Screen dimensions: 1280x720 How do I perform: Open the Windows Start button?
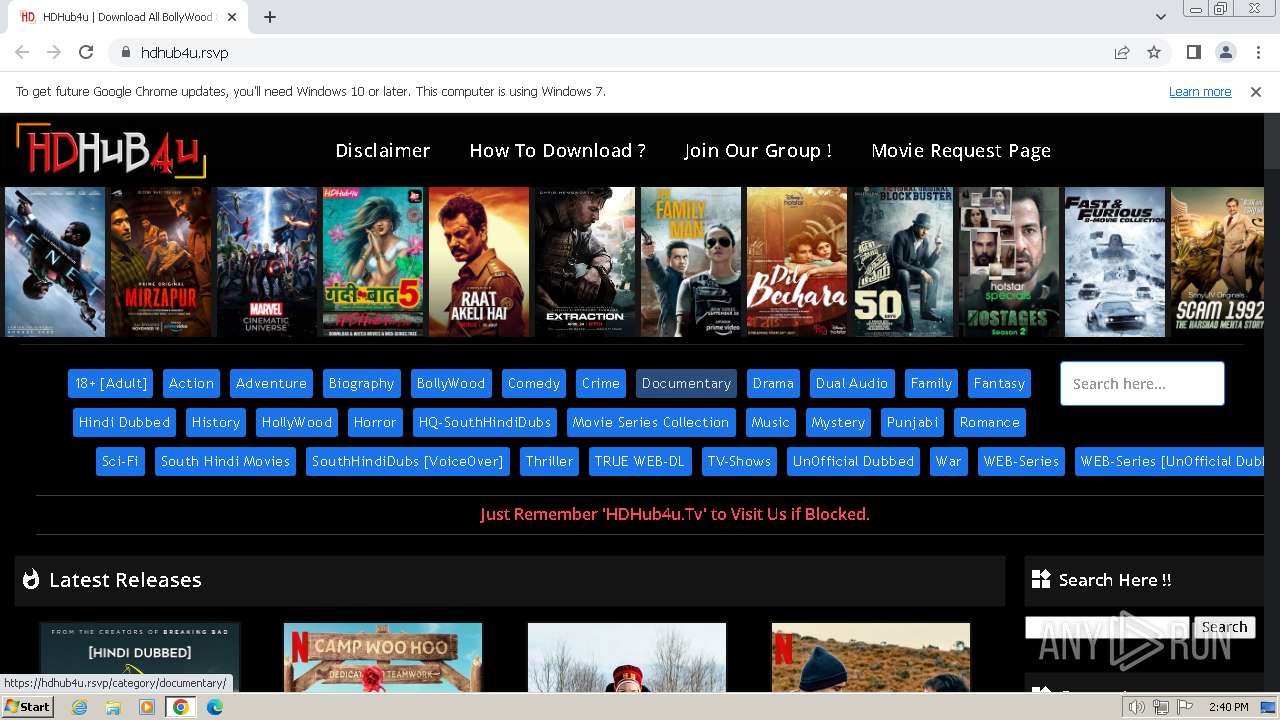click(27, 707)
